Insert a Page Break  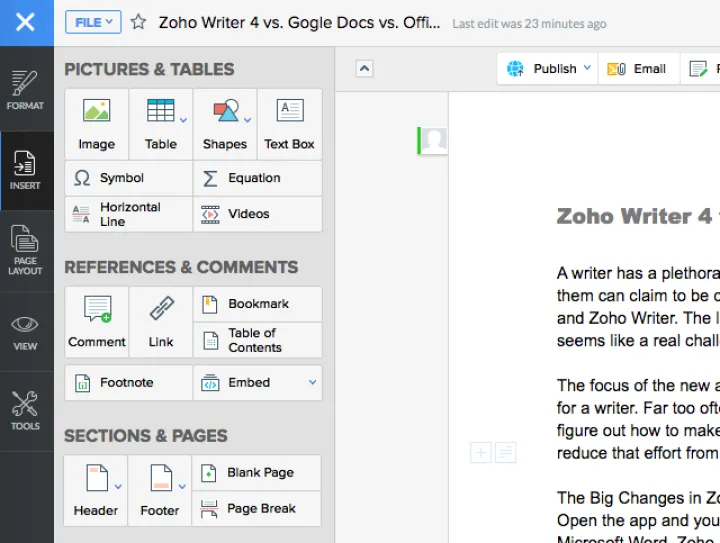pos(258,508)
